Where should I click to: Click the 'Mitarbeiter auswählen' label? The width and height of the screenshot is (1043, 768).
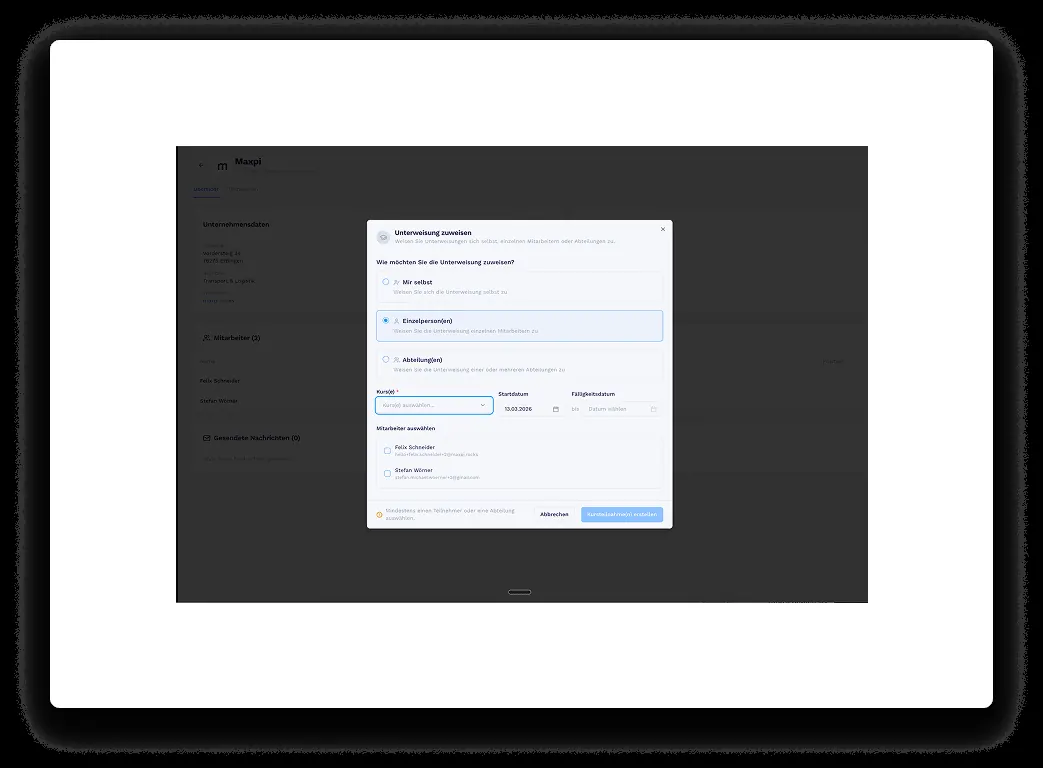(406, 428)
